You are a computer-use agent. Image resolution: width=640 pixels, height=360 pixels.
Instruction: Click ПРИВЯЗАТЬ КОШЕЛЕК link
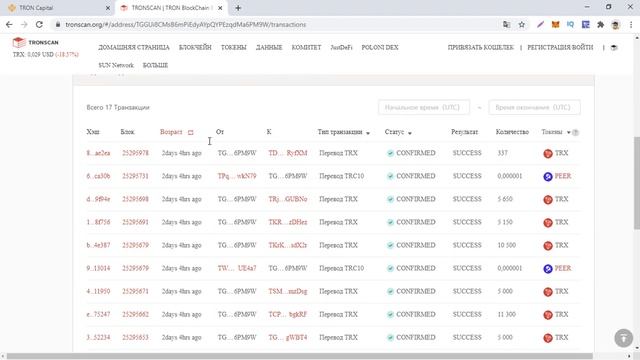(x=480, y=47)
